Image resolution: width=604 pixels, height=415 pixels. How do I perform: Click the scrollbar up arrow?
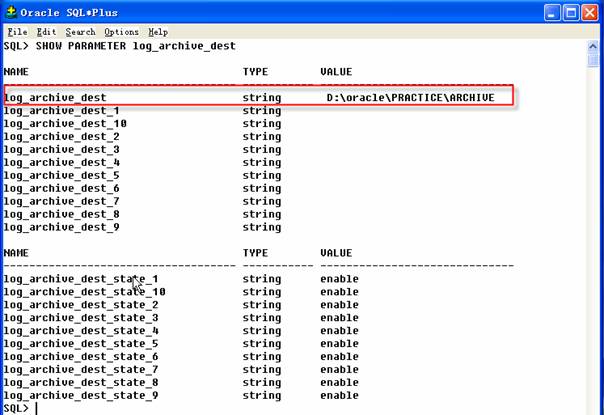coord(593,47)
